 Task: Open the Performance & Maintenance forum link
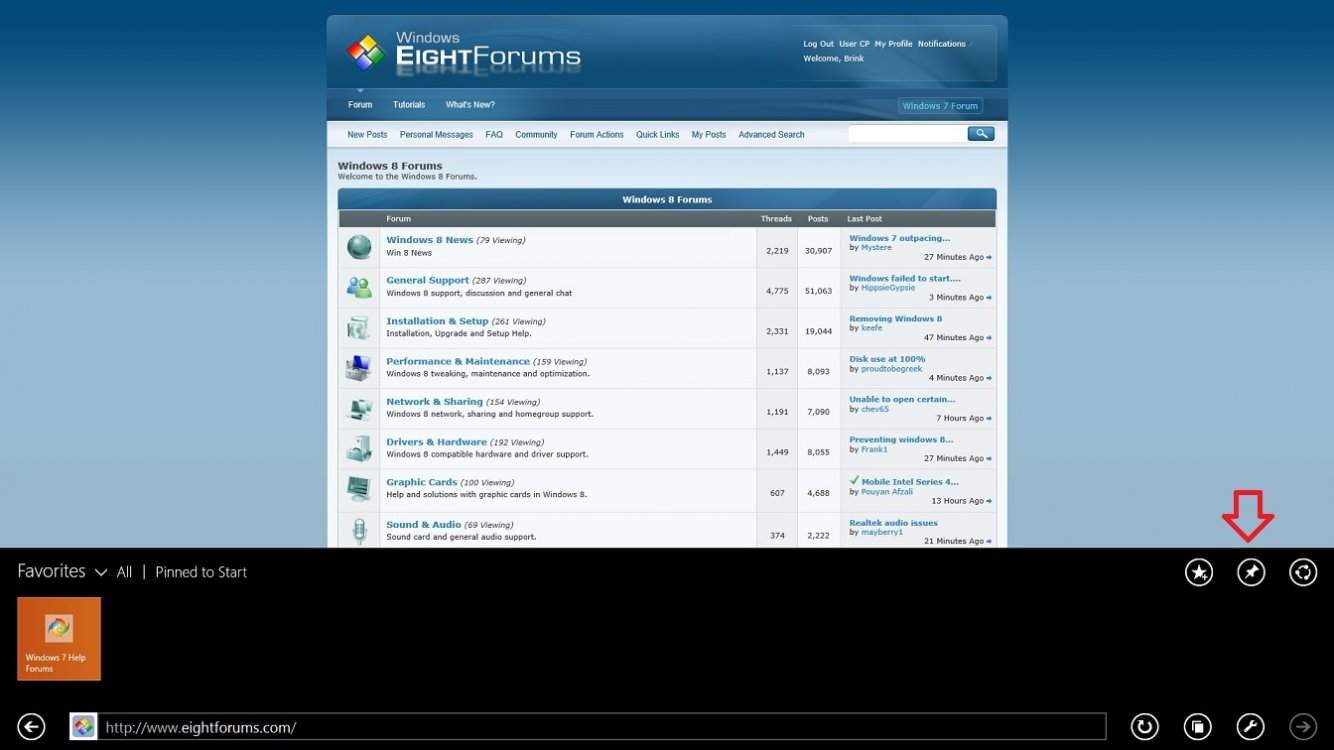tap(458, 361)
